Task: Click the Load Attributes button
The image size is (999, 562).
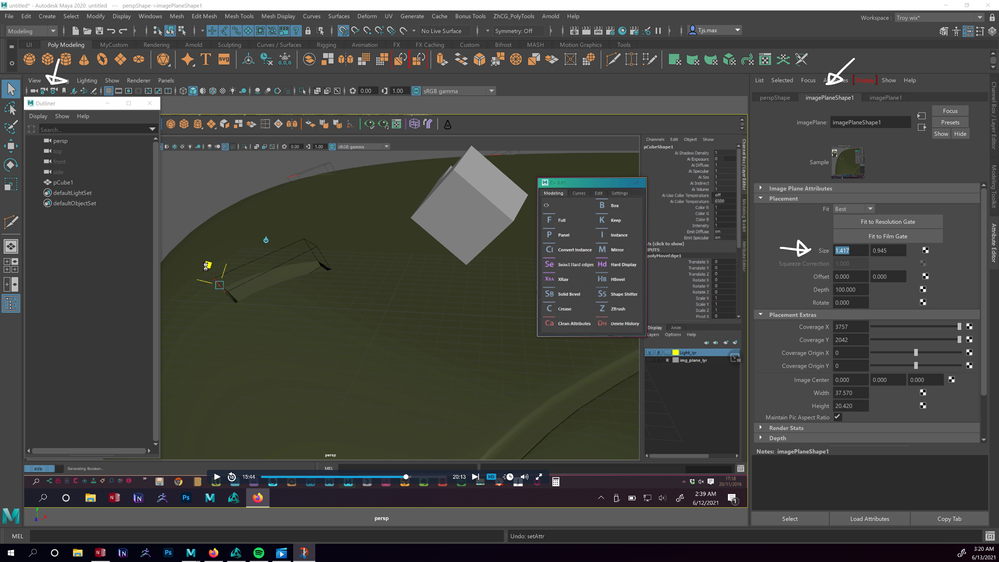Action: tap(869, 519)
